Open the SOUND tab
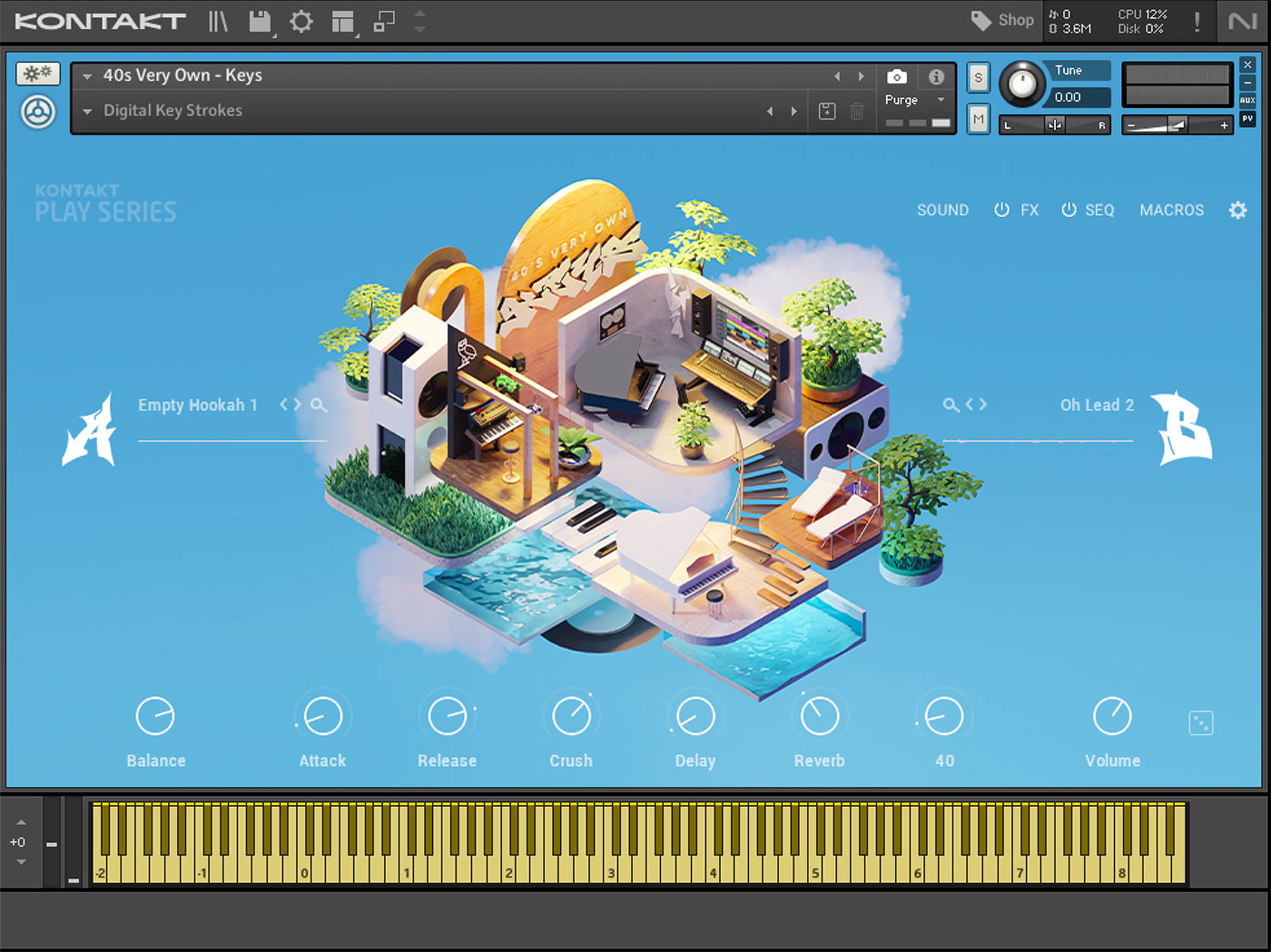 click(x=942, y=210)
